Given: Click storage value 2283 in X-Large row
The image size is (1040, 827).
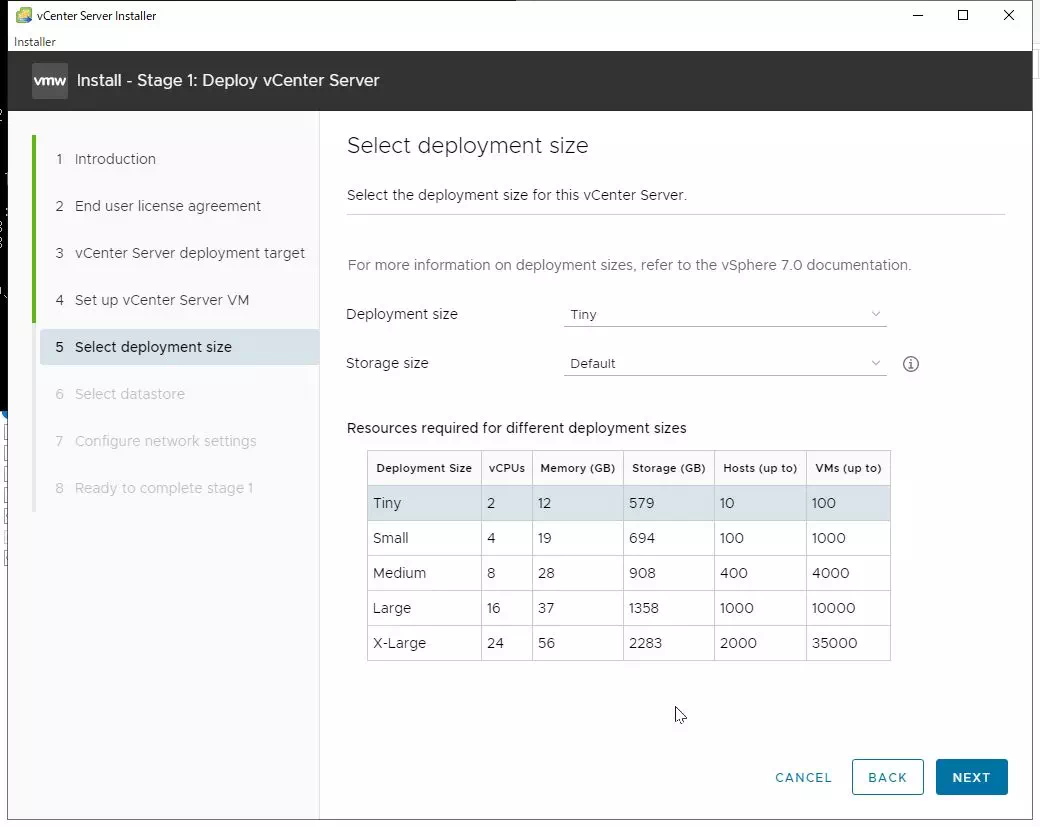Looking at the screenshot, I should point(645,643).
